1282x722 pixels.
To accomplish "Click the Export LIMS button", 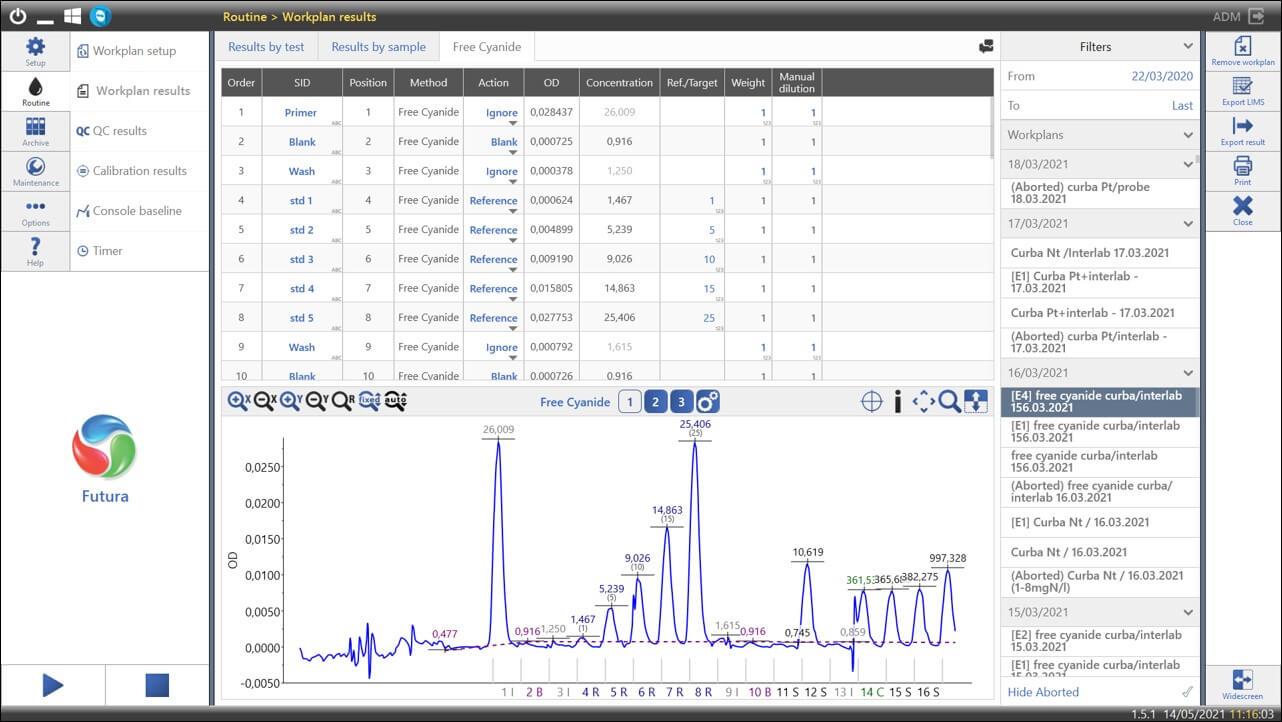I will (1243, 91).
